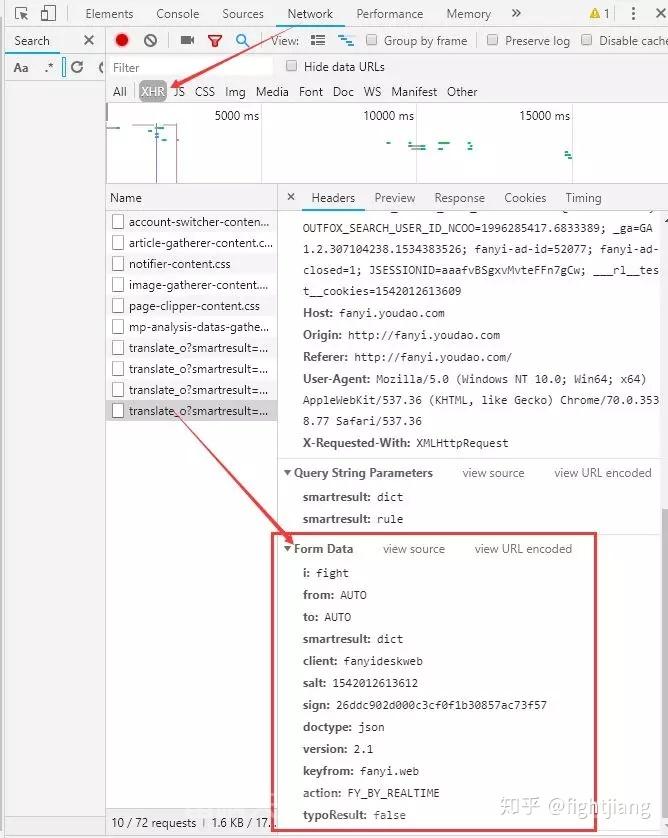Click the Name column header

[191, 197]
